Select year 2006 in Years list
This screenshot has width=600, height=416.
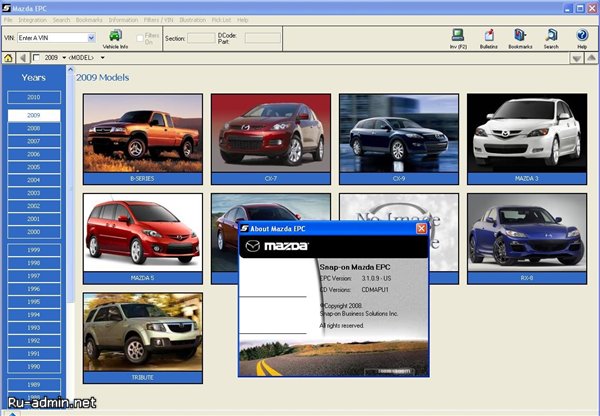34,154
